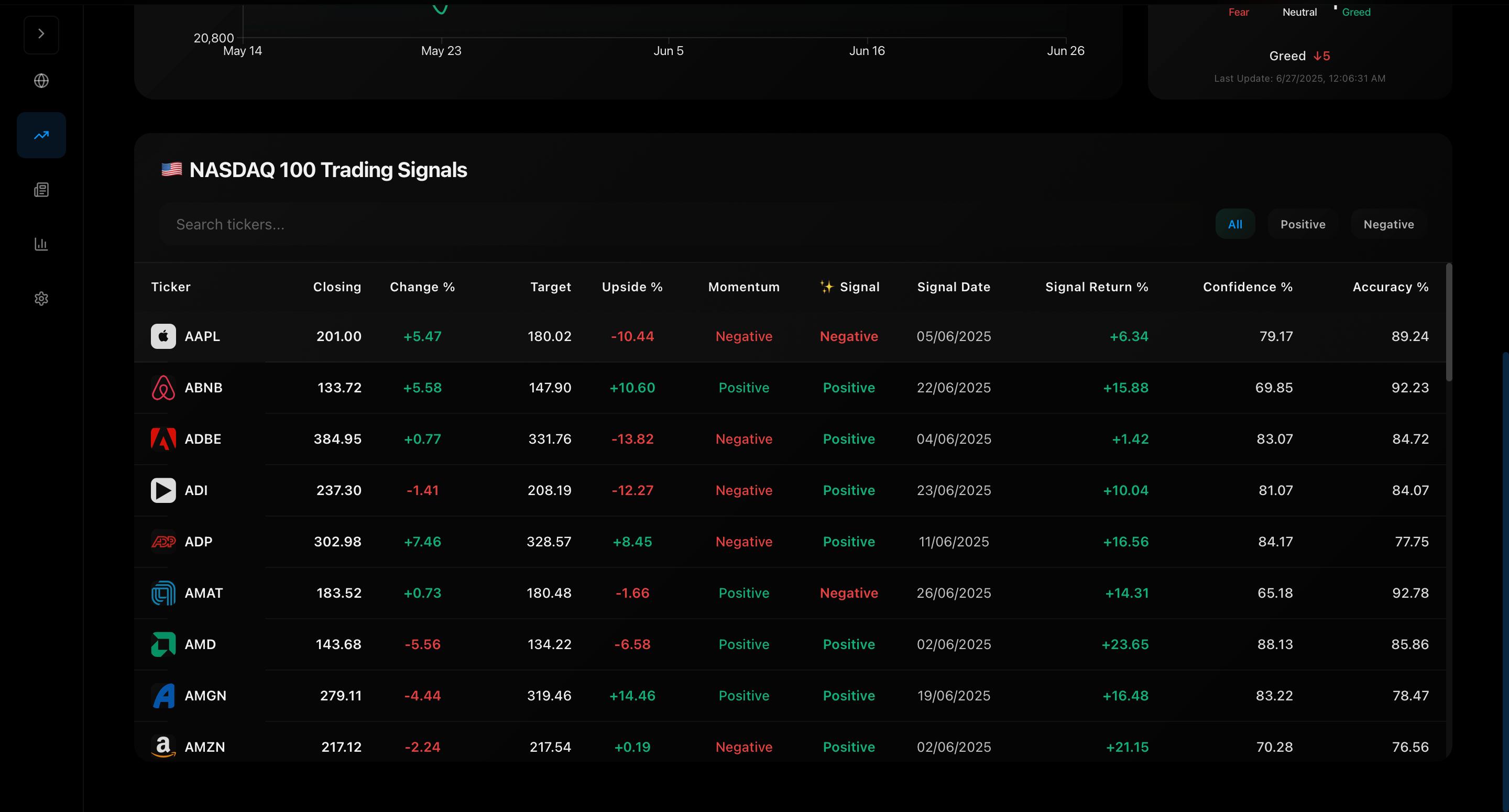Sort table by Confidence % header
The width and height of the screenshot is (1509, 812).
(1247, 287)
